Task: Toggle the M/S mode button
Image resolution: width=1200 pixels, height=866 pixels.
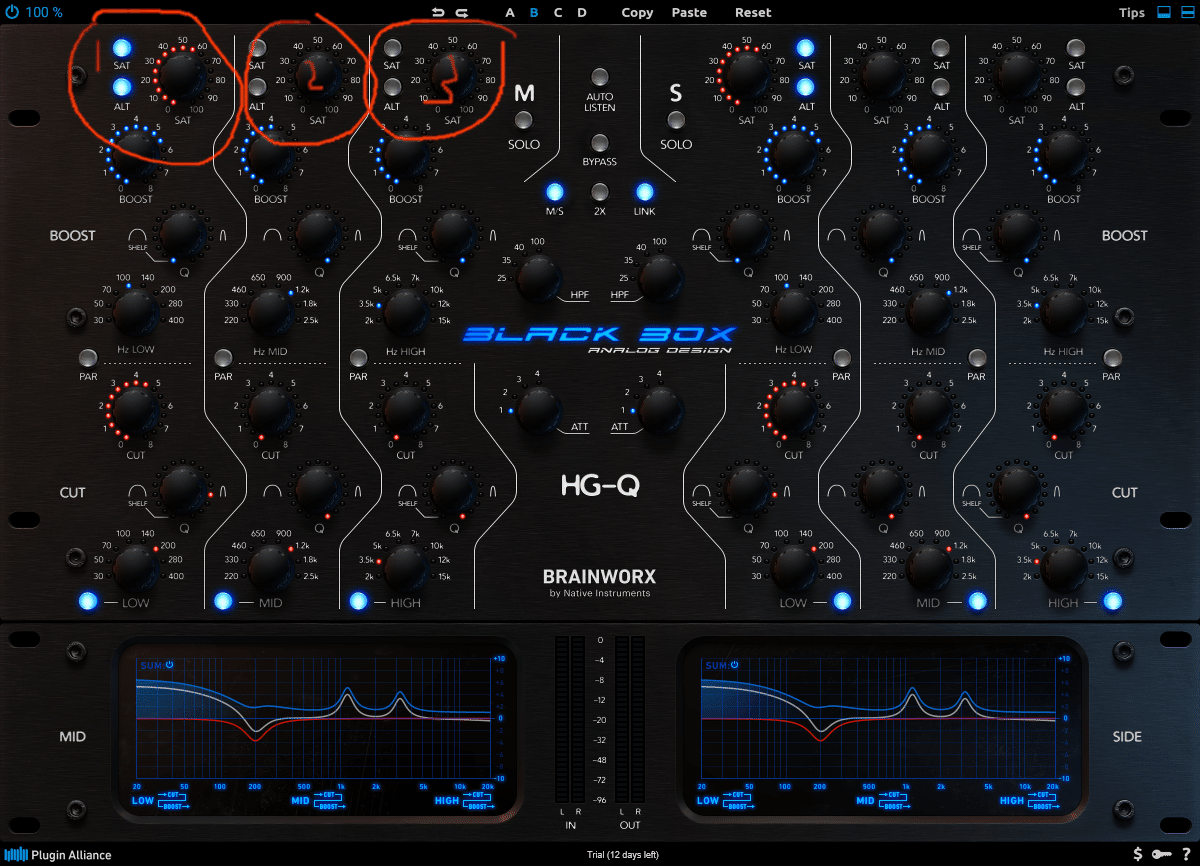Action: point(555,192)
